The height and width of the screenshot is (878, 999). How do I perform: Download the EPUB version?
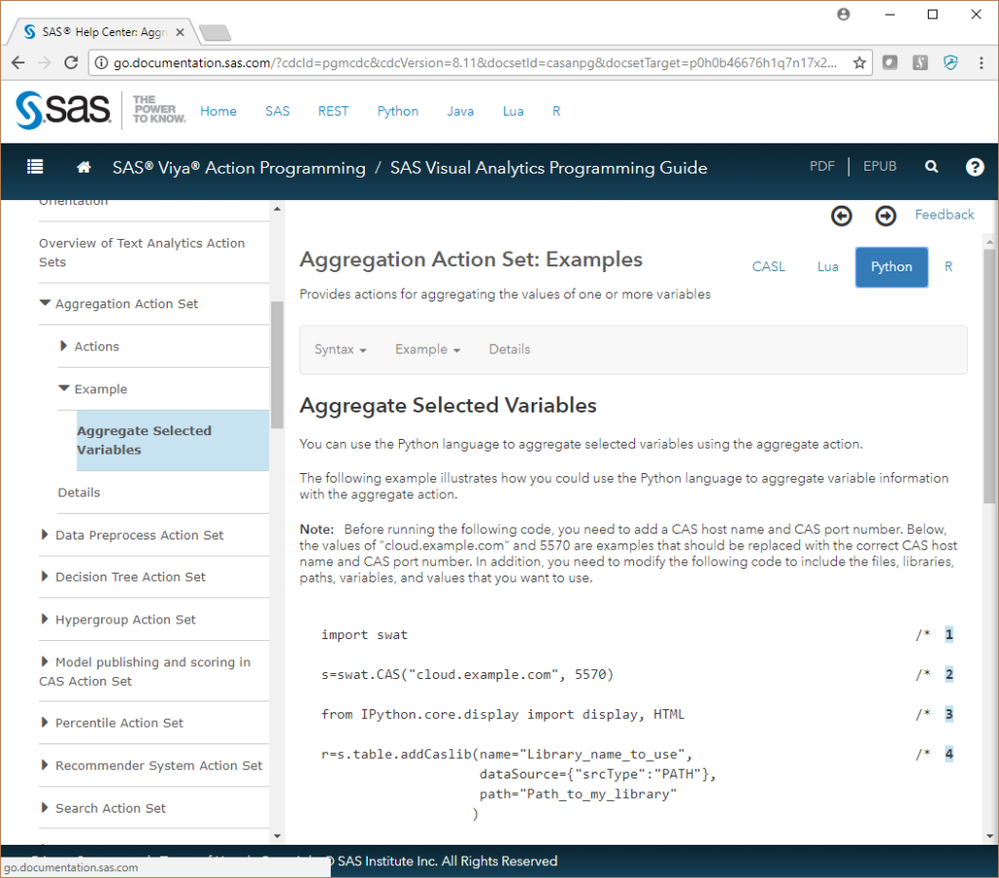coord(879,166)
